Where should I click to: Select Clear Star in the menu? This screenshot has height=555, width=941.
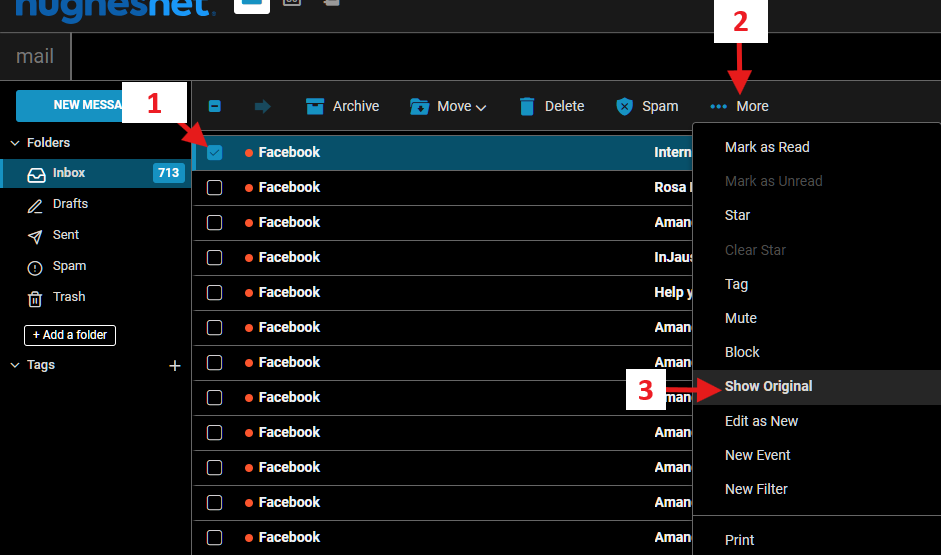(x=755, y=250)
